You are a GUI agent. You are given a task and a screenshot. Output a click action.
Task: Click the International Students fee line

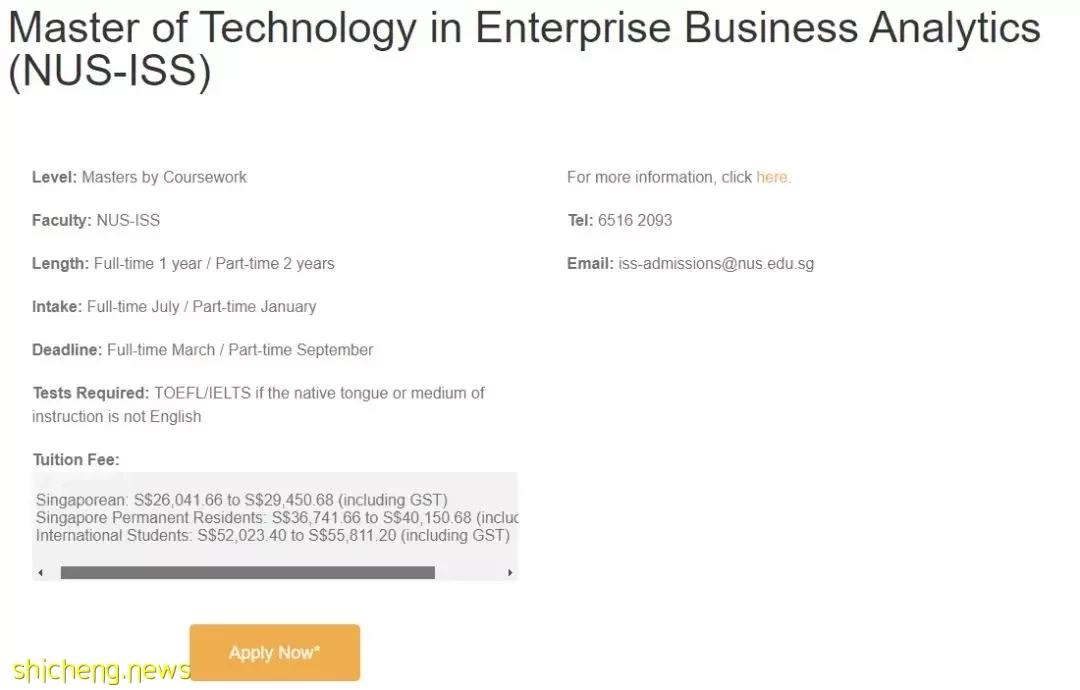(x=273, y=536)
